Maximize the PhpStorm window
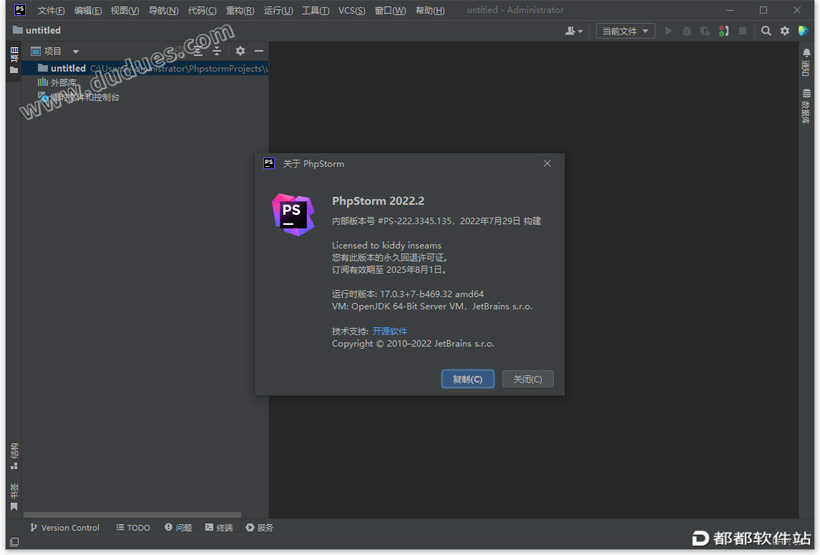 763,10
